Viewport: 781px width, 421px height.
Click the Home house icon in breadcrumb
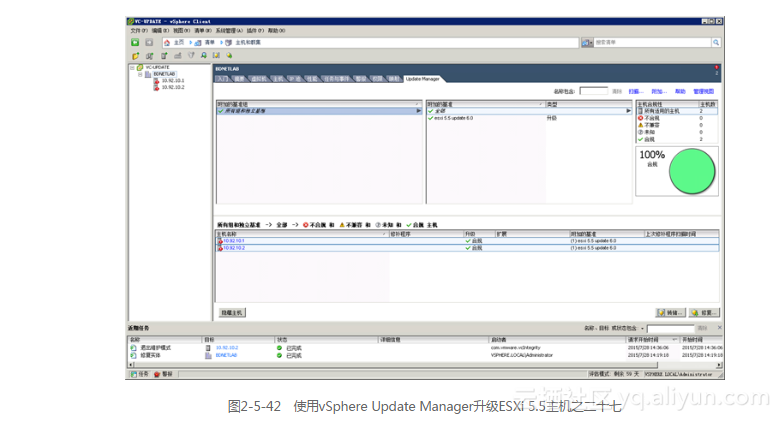[167, 43]
